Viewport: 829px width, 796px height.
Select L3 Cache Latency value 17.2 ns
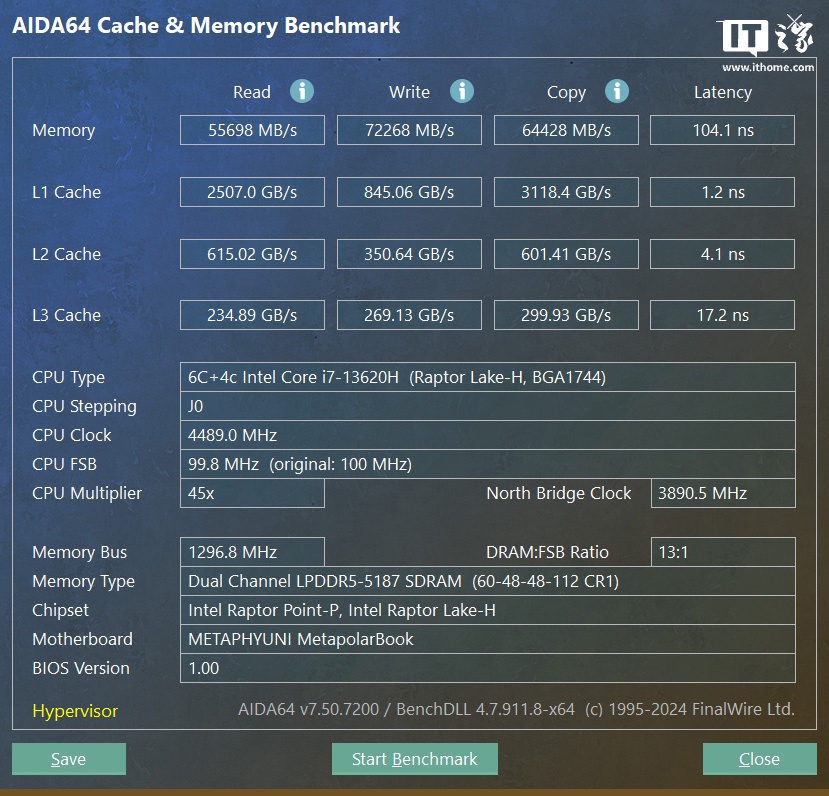(722, 315)
